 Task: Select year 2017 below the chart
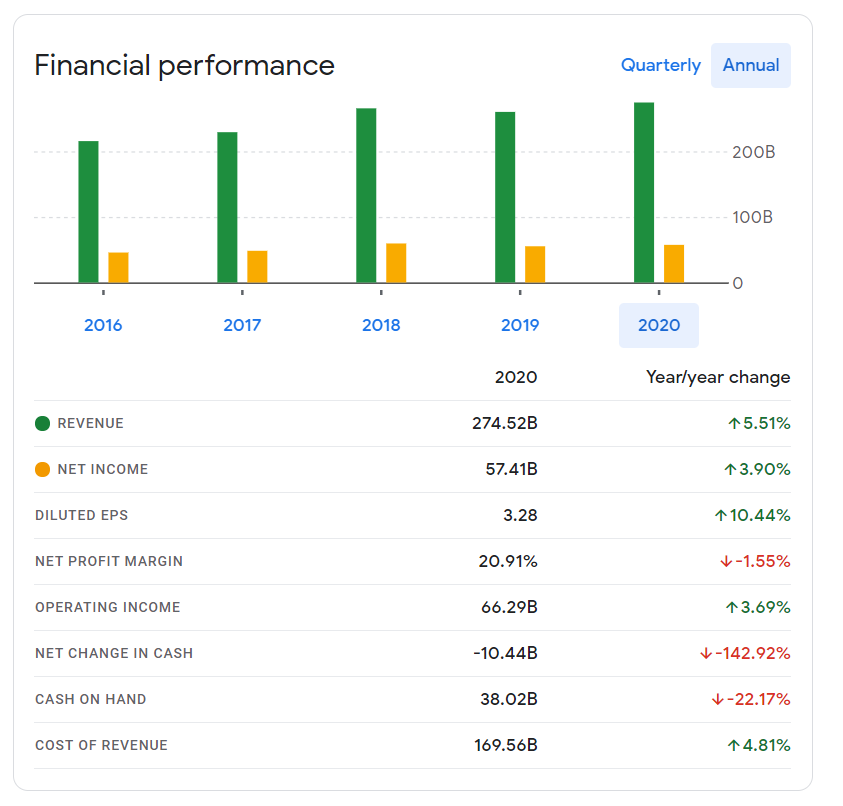(242, 325)
